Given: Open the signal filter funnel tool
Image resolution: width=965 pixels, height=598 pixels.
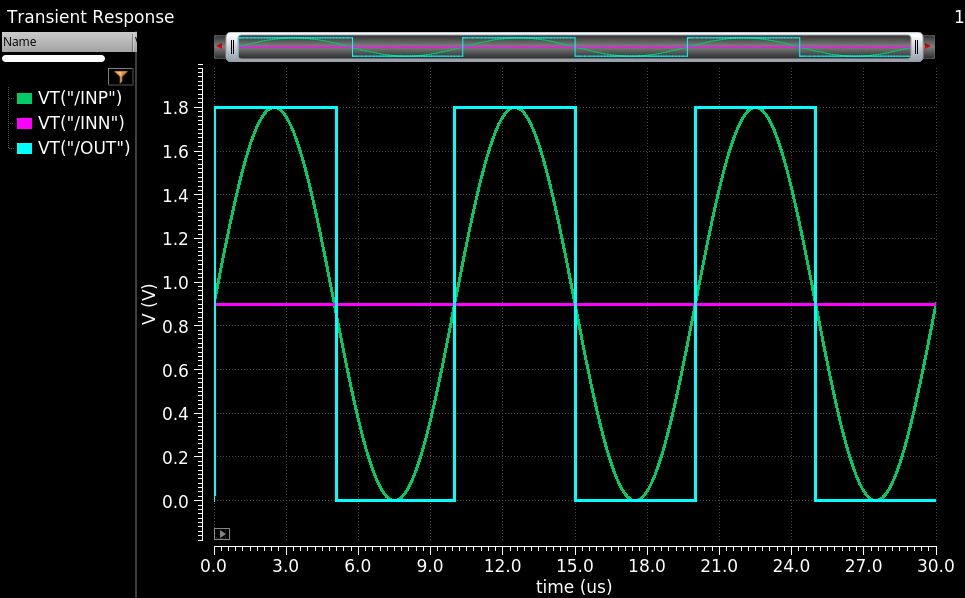Looking at the screenshot, I should point(121,76).
